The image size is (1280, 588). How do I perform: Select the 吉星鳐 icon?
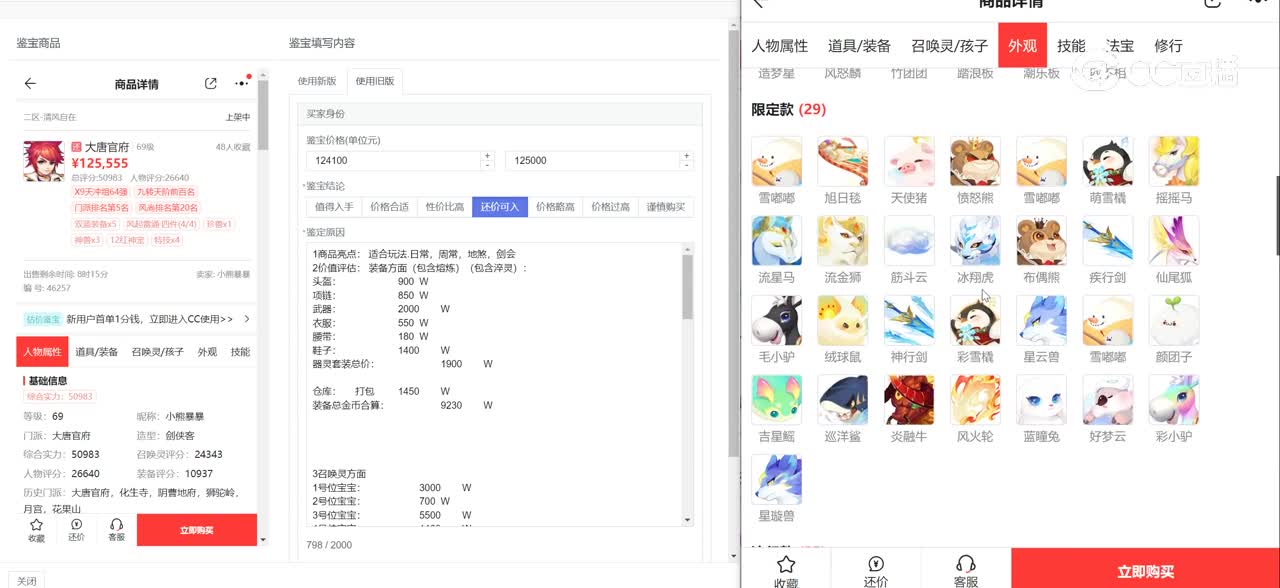(x=777, y=400)
